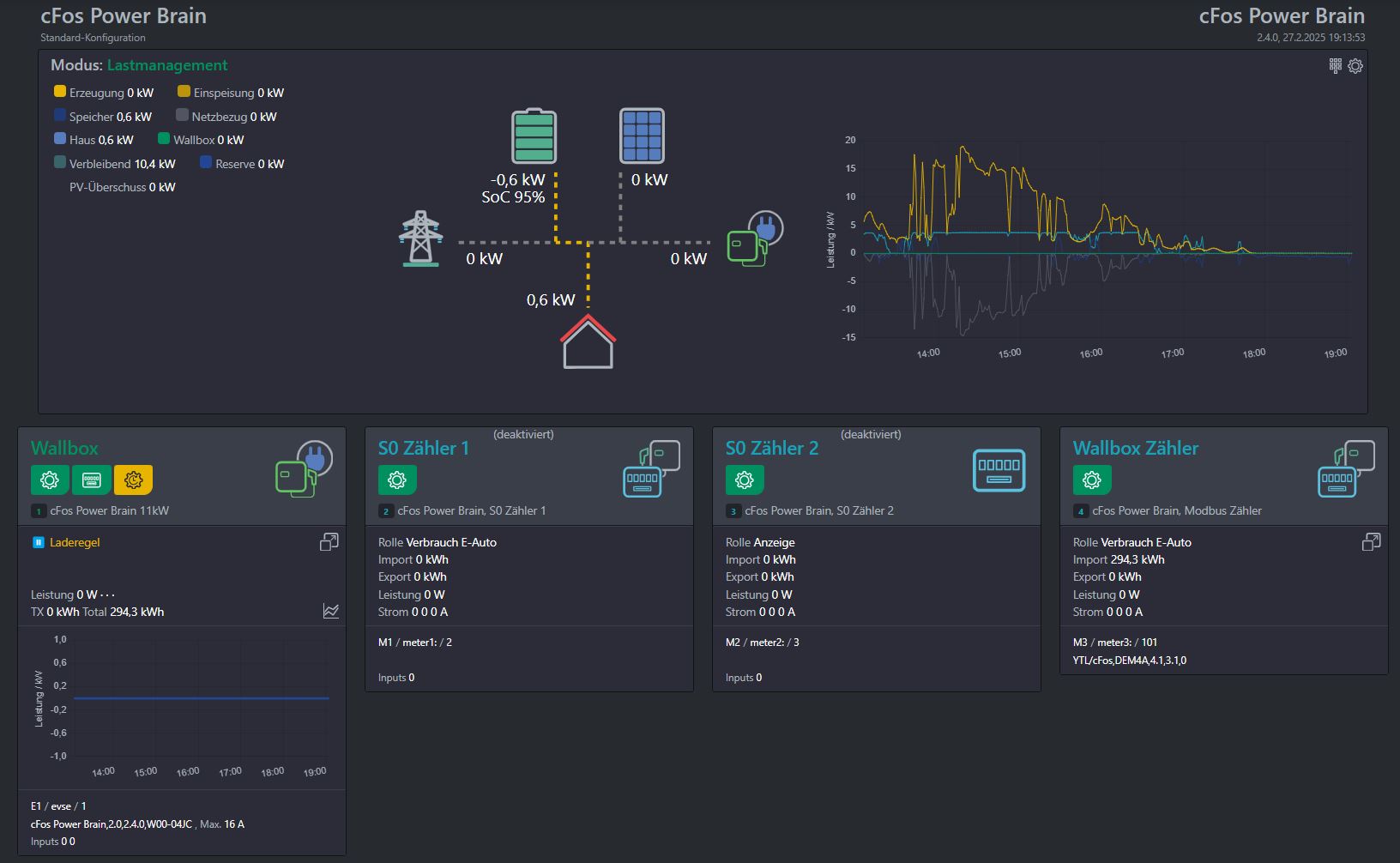Toggle Erzeugung legend color swatch
This screenshot has width=1400, height=863.
point(60,91)
